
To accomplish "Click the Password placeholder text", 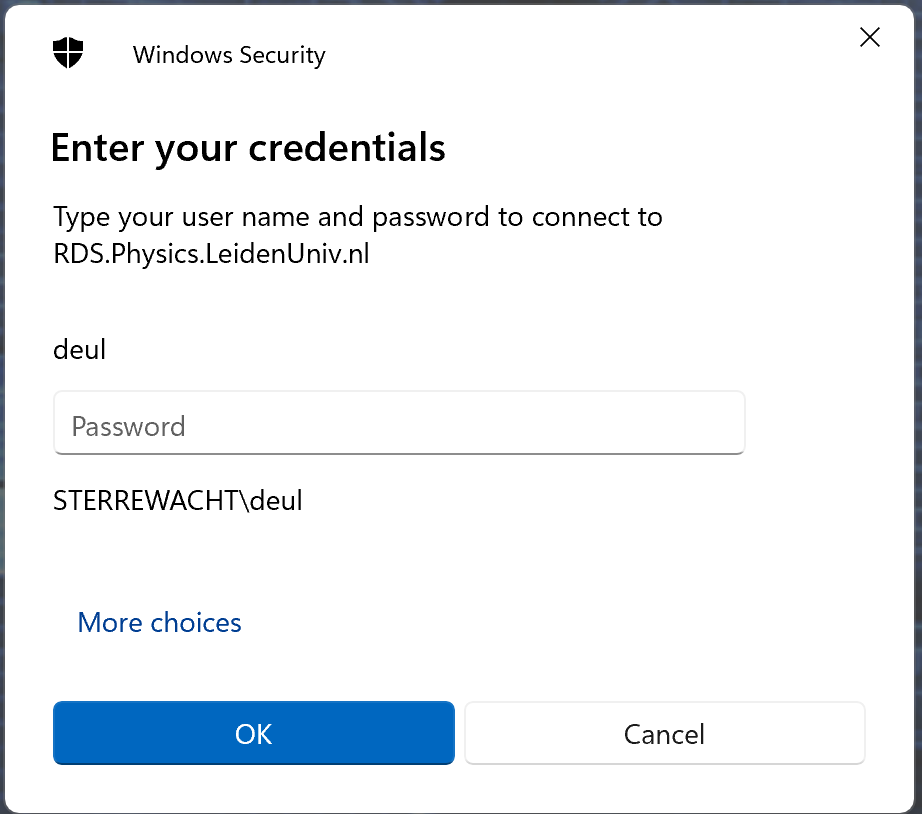I will (x=128, y=427).
